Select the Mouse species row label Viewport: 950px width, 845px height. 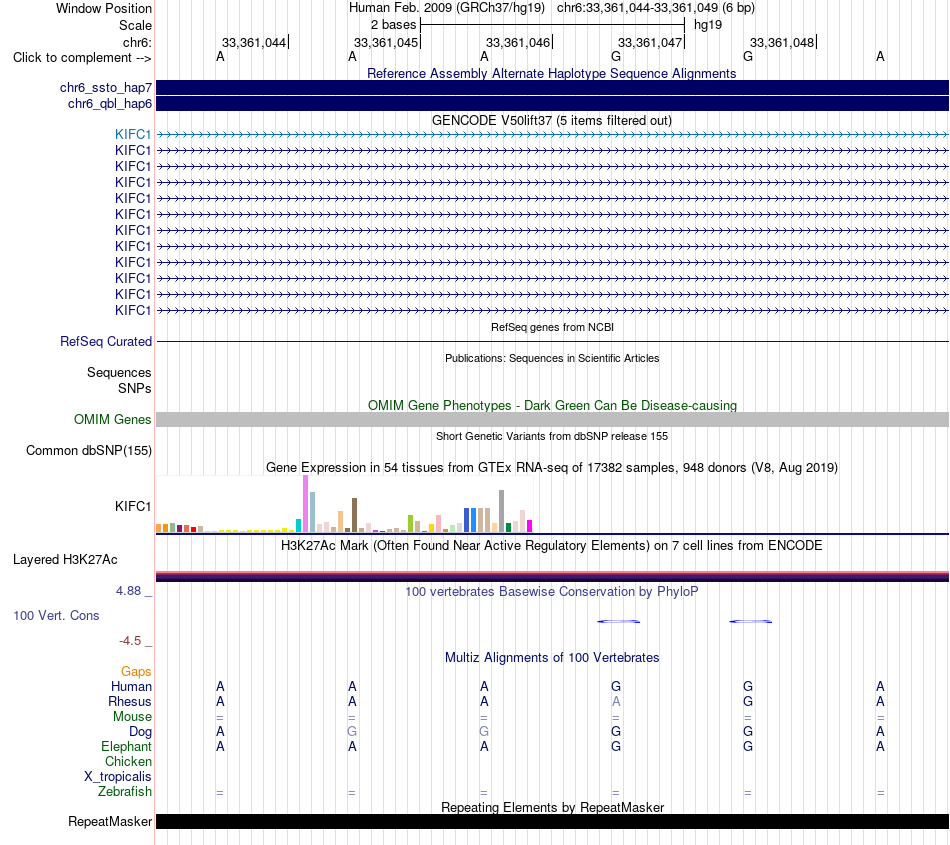[x=132, y=717]
